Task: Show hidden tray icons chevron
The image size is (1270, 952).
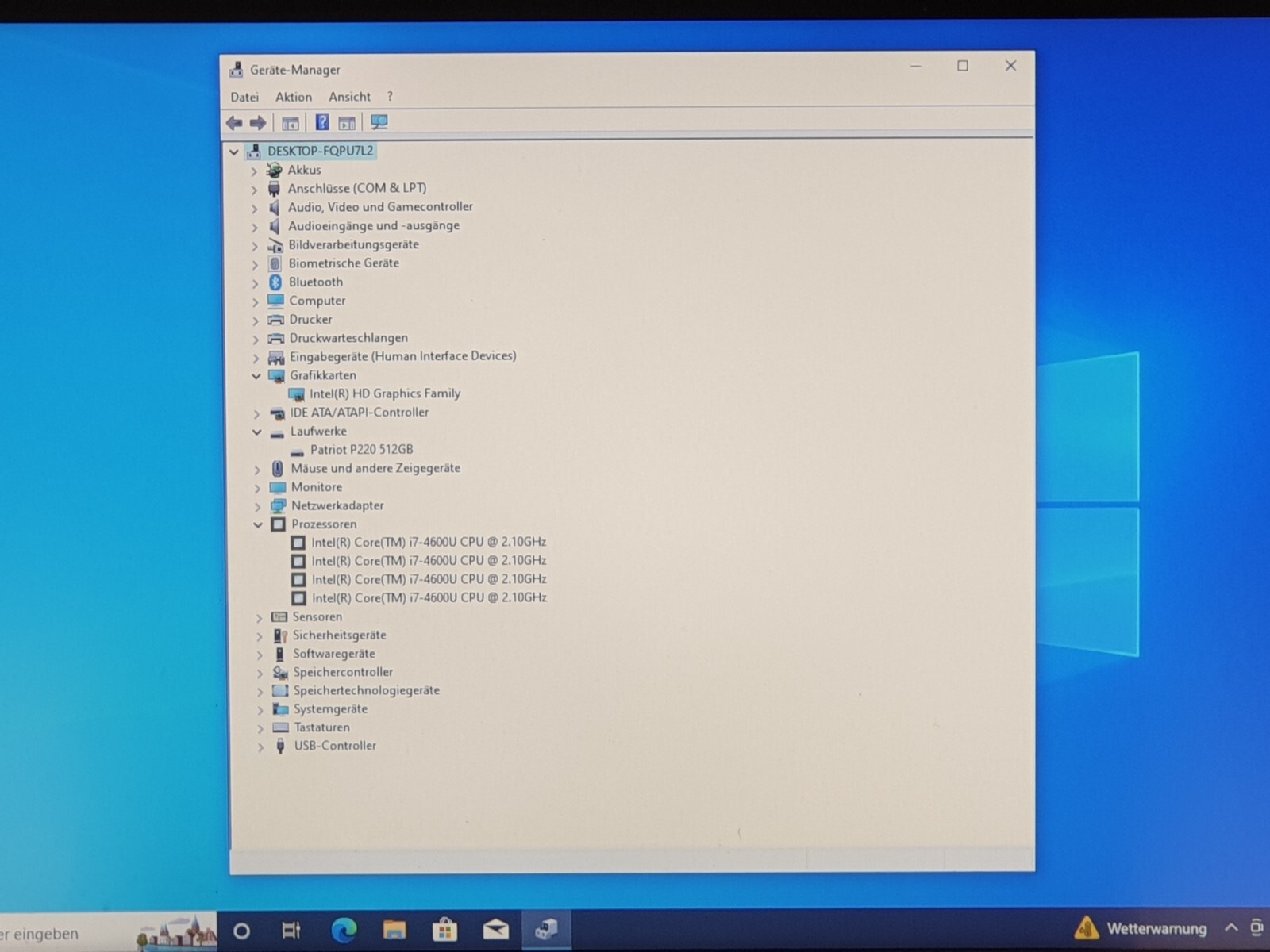Action: [x=1231, y=927]
